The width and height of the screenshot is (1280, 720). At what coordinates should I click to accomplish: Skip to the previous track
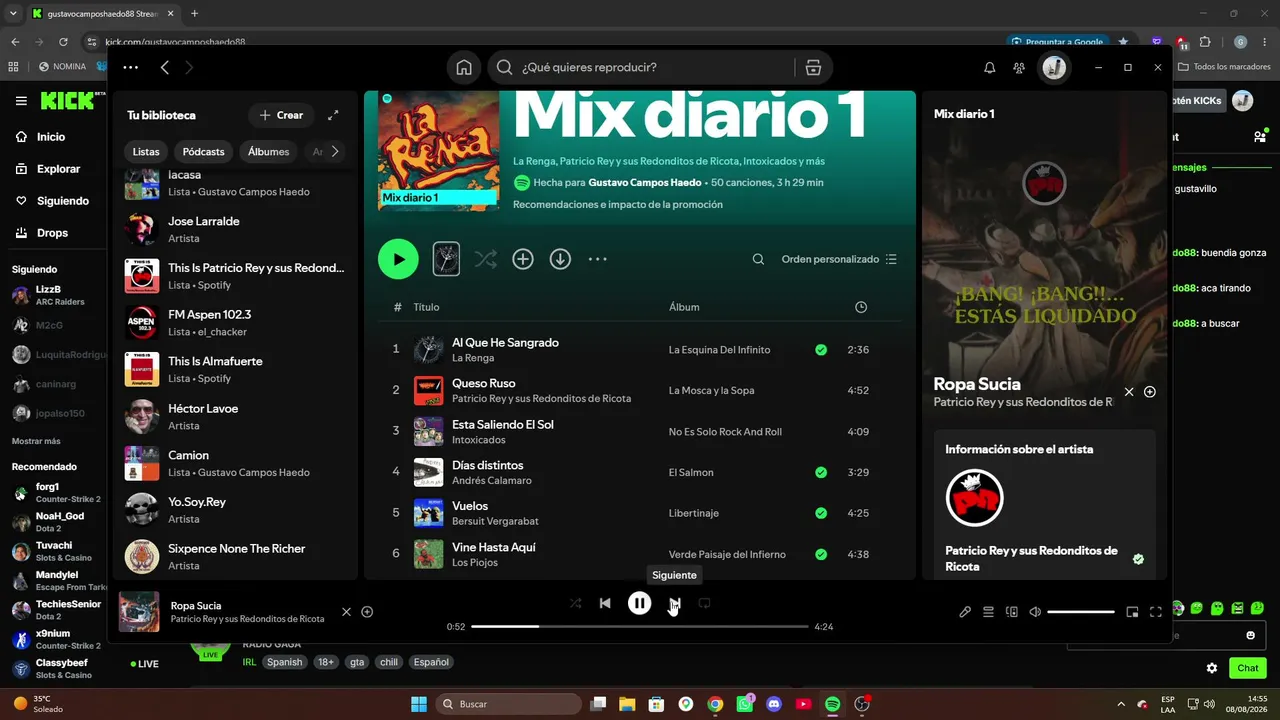click(605, 603)
